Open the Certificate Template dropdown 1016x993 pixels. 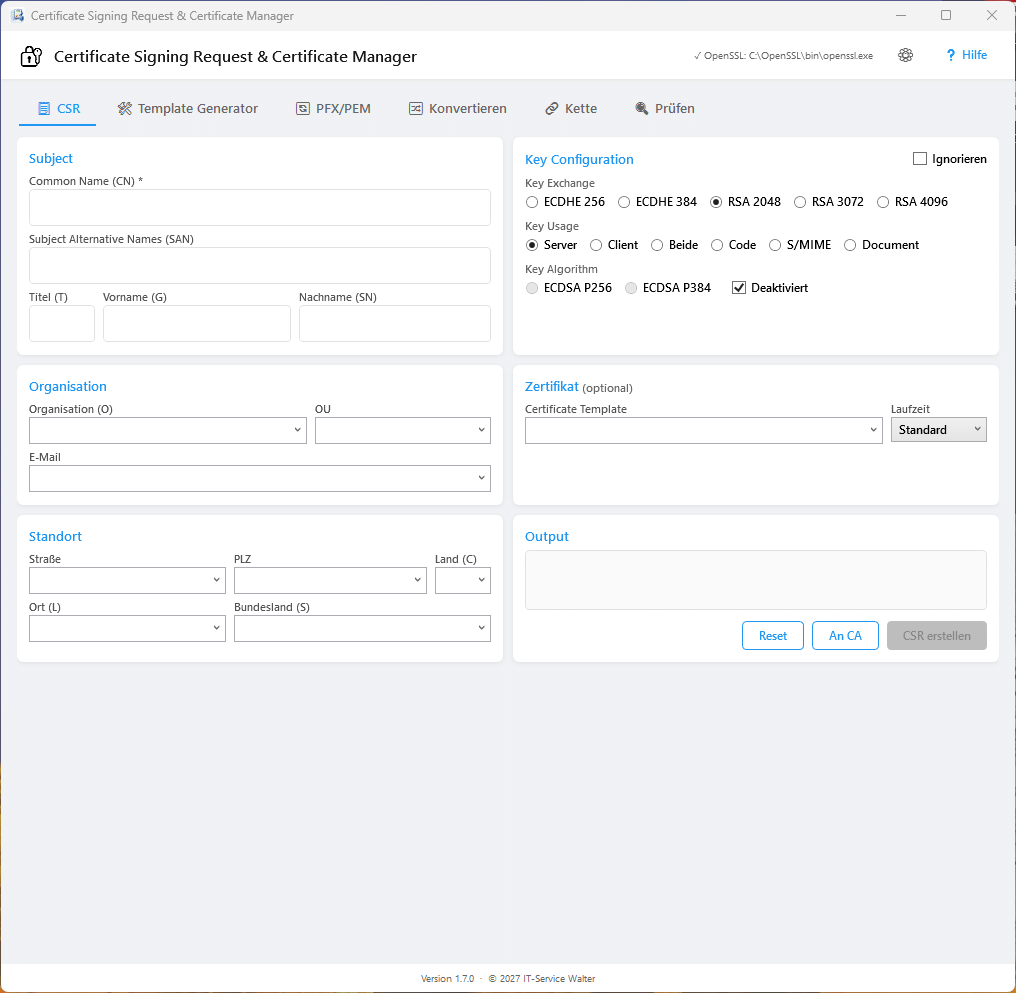703,430
